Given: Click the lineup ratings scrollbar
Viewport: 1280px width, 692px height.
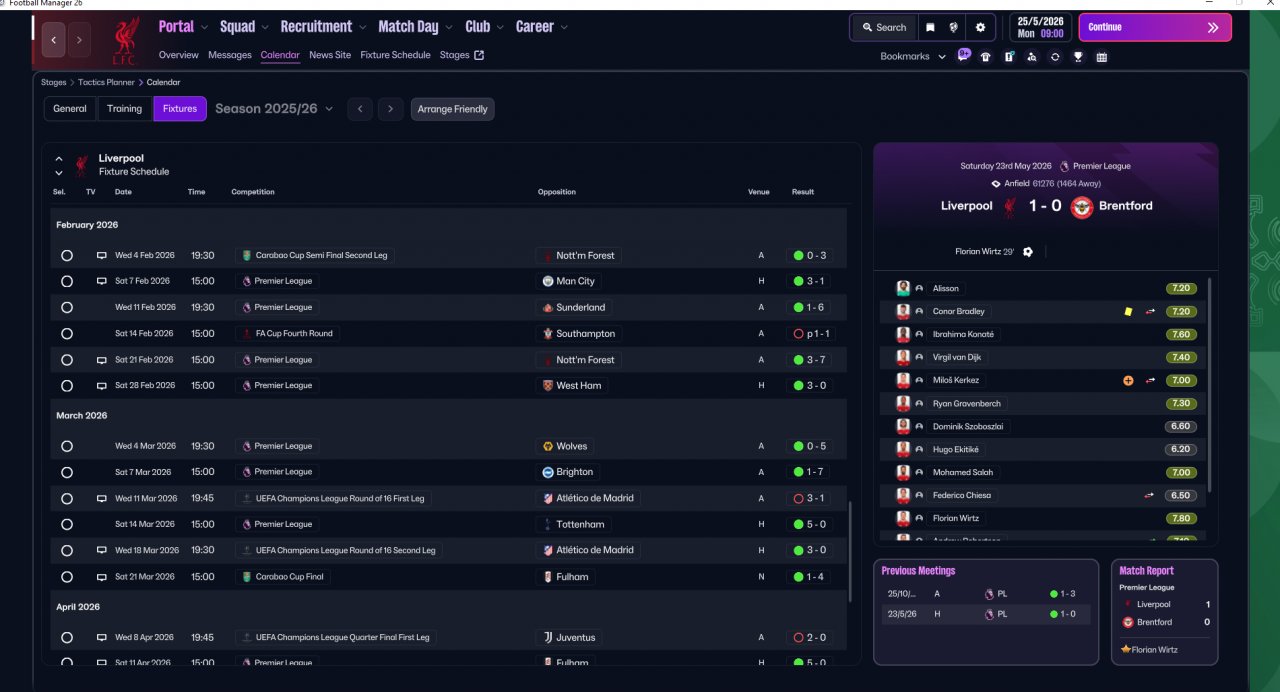Looking at the screenshot, I should [x=1210, y=385].
